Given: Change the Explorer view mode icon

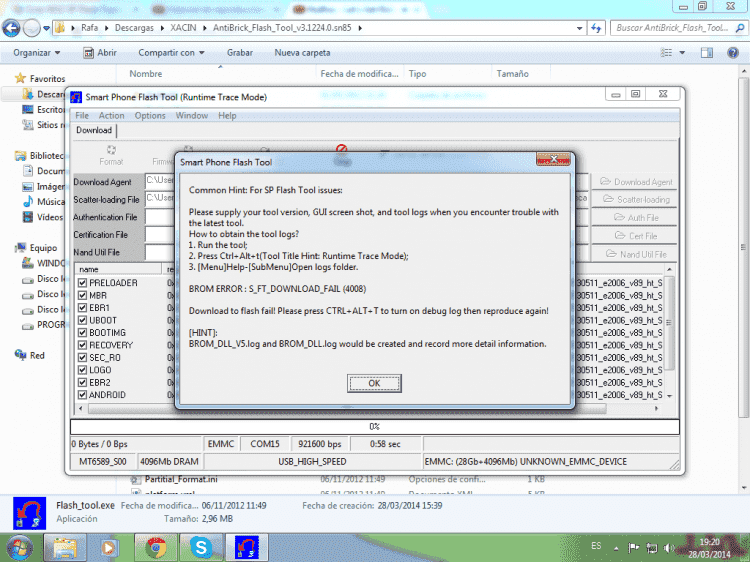Looking at the screenshot, I should [x=667, y=53].
